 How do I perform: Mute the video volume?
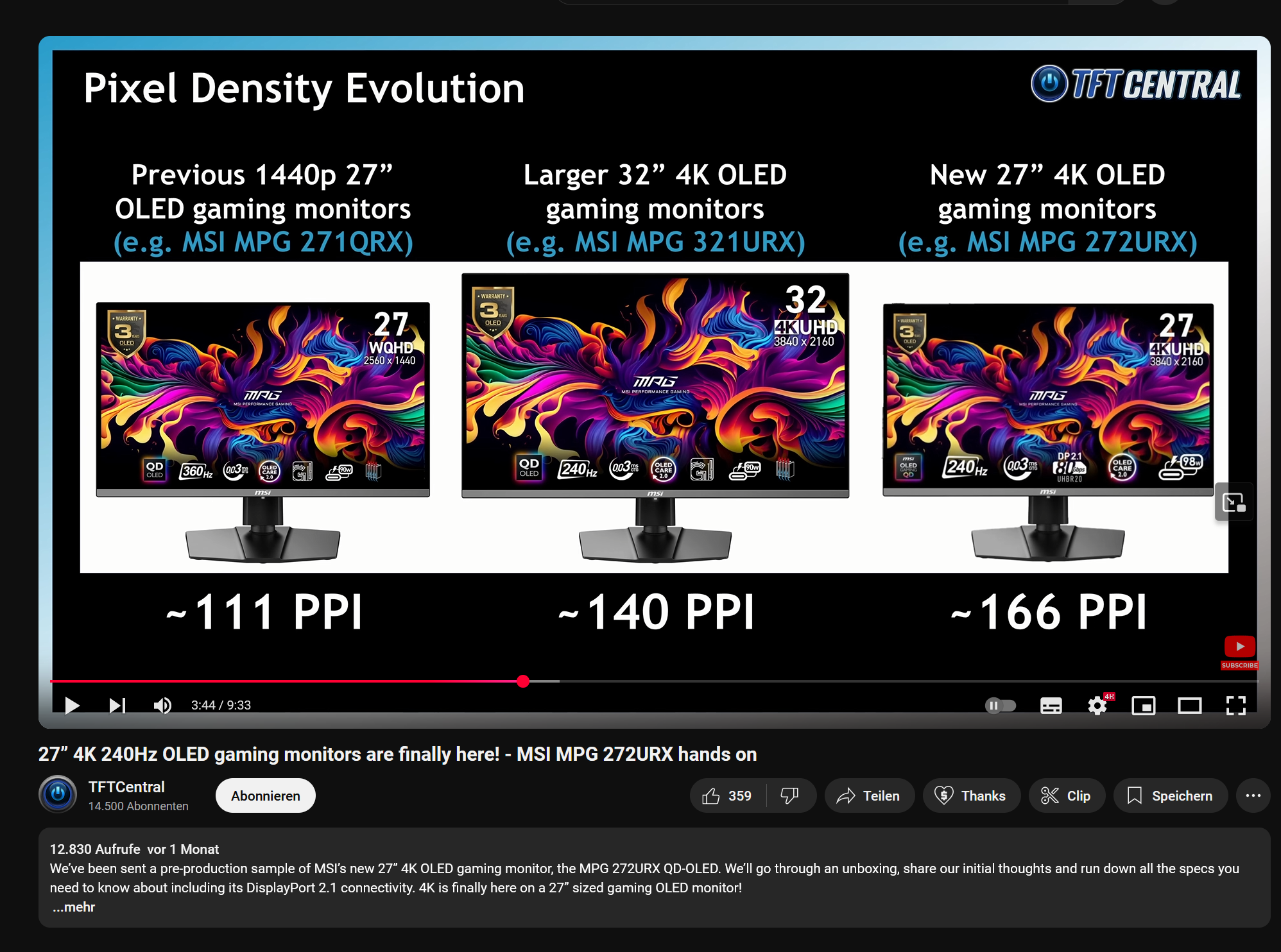[162, 706]
